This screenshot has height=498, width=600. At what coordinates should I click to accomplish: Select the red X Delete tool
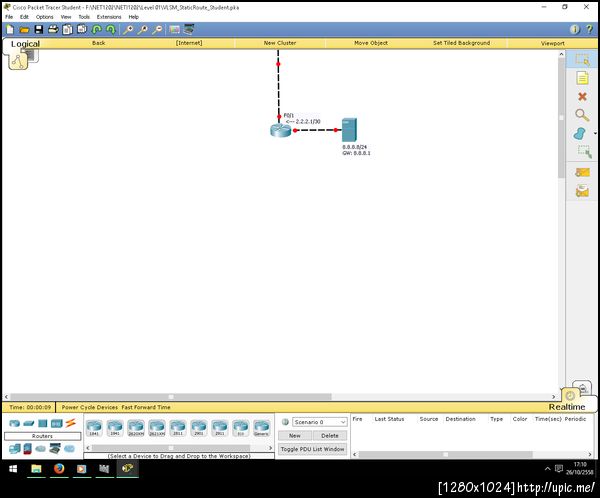[x=582, y=96]
